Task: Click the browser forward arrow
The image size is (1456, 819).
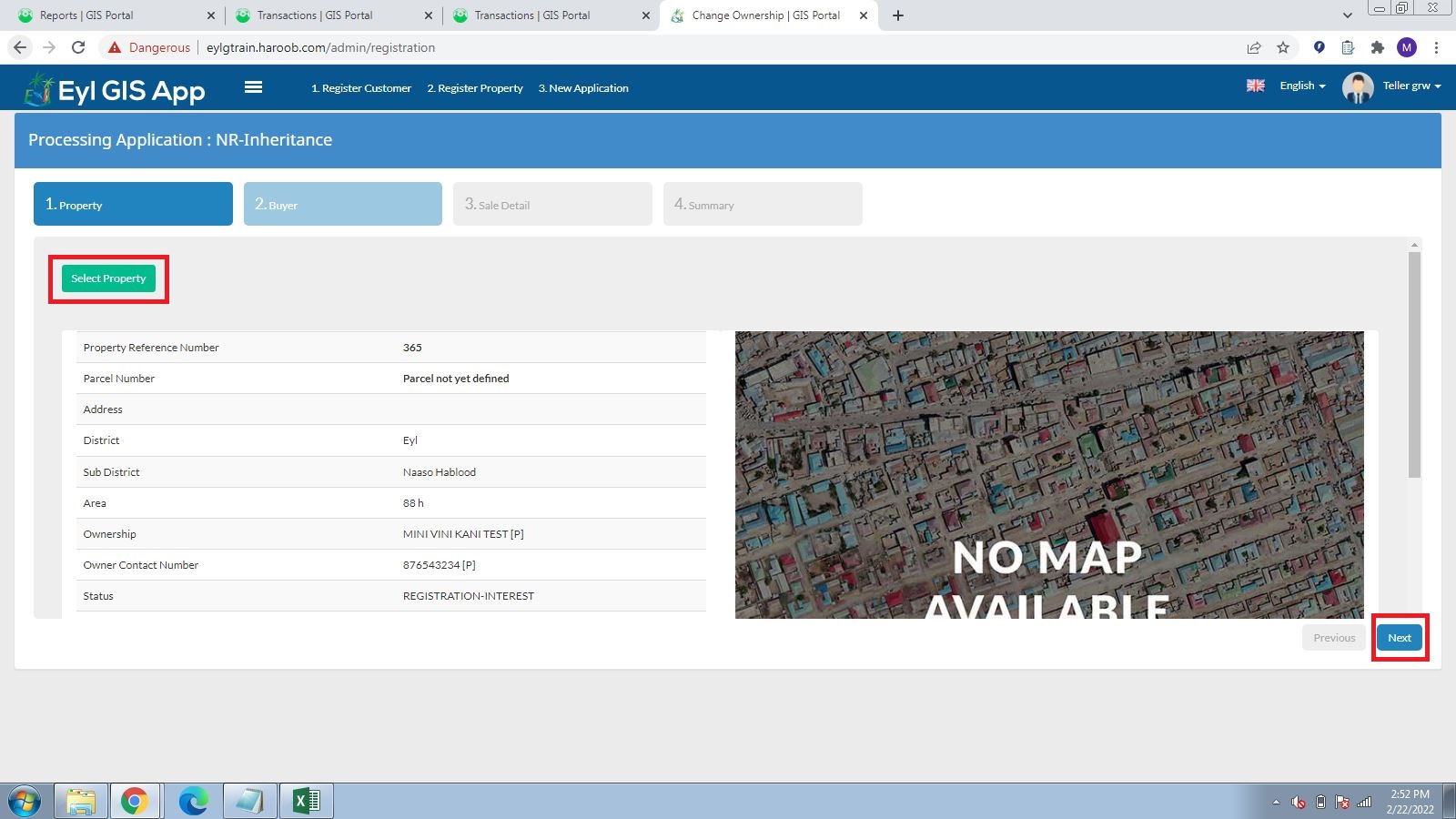Action: (x=49, y=47)
